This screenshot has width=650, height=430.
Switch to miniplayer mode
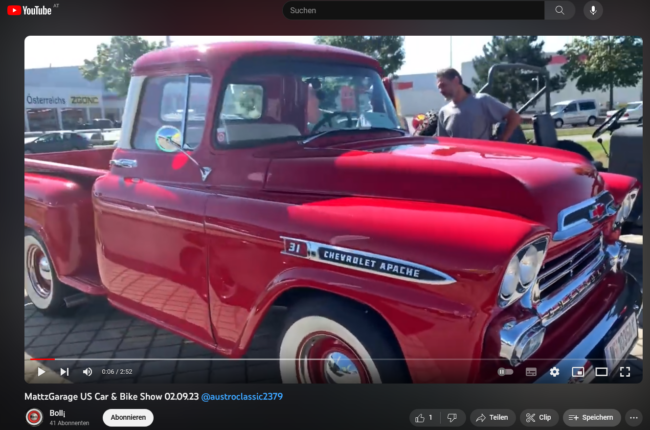tap(578, 371)
